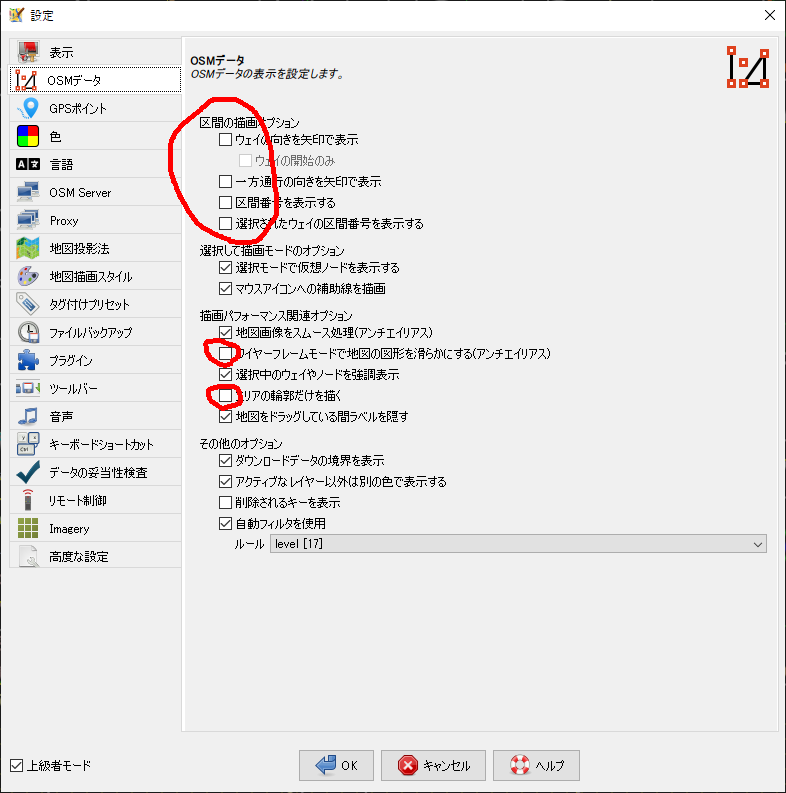Click the OK button
Image resolution: width=786 pixels, height=793 pixels.
click(x=336, y=766)
